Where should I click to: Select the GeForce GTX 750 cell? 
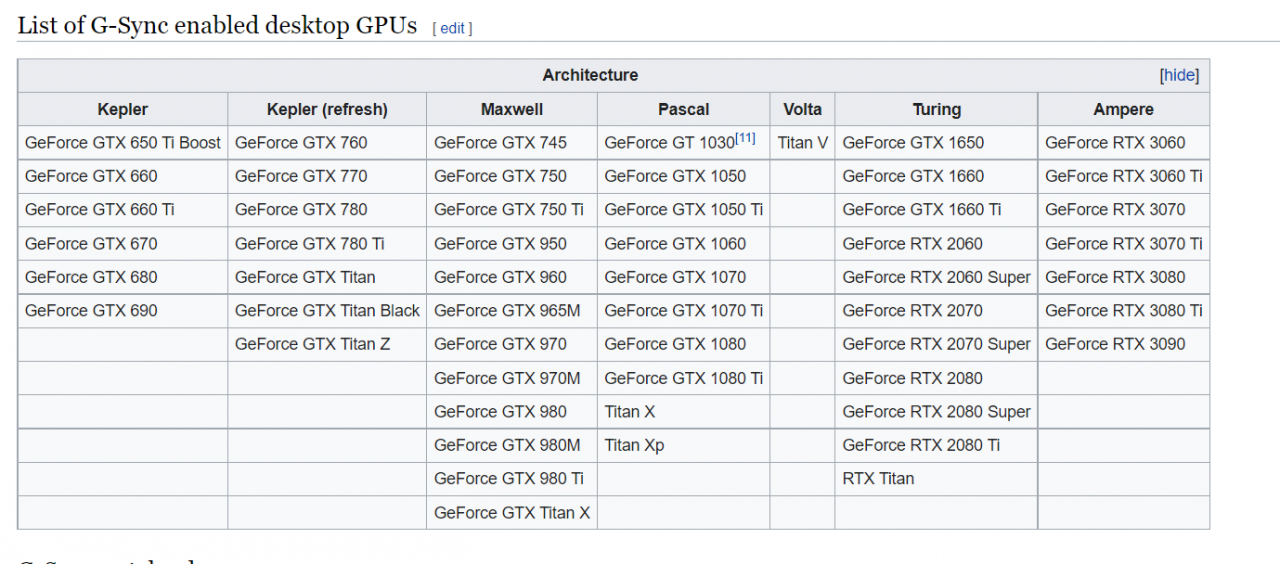(x=512, y=176)
